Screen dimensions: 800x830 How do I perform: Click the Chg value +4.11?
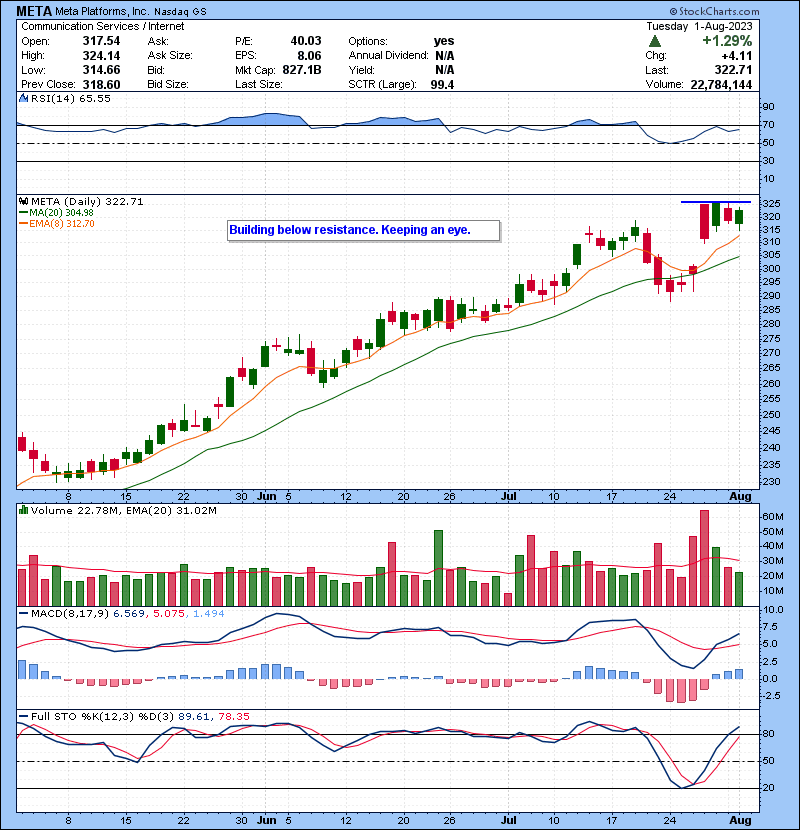pos(736,56)
